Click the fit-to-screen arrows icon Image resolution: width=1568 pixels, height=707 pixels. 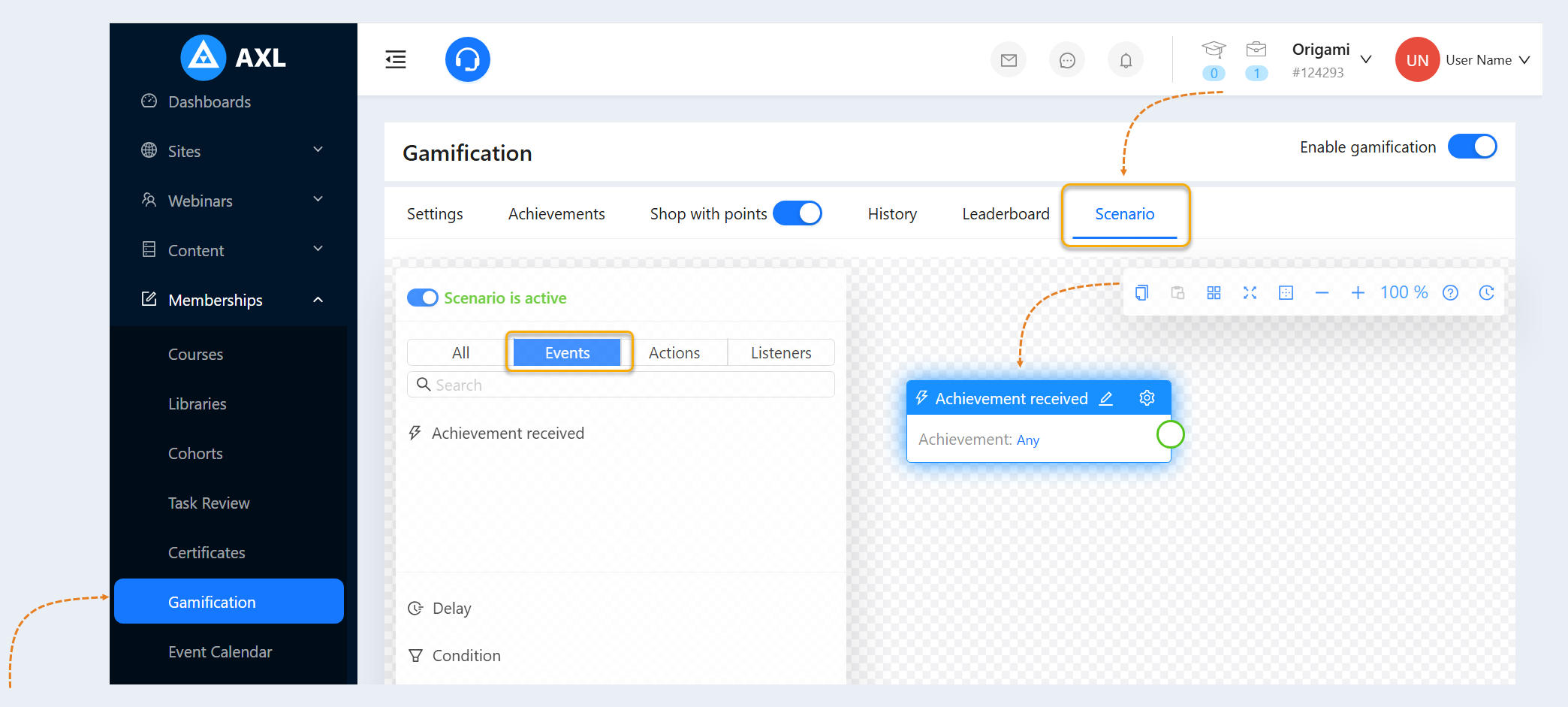point(1250,293)
